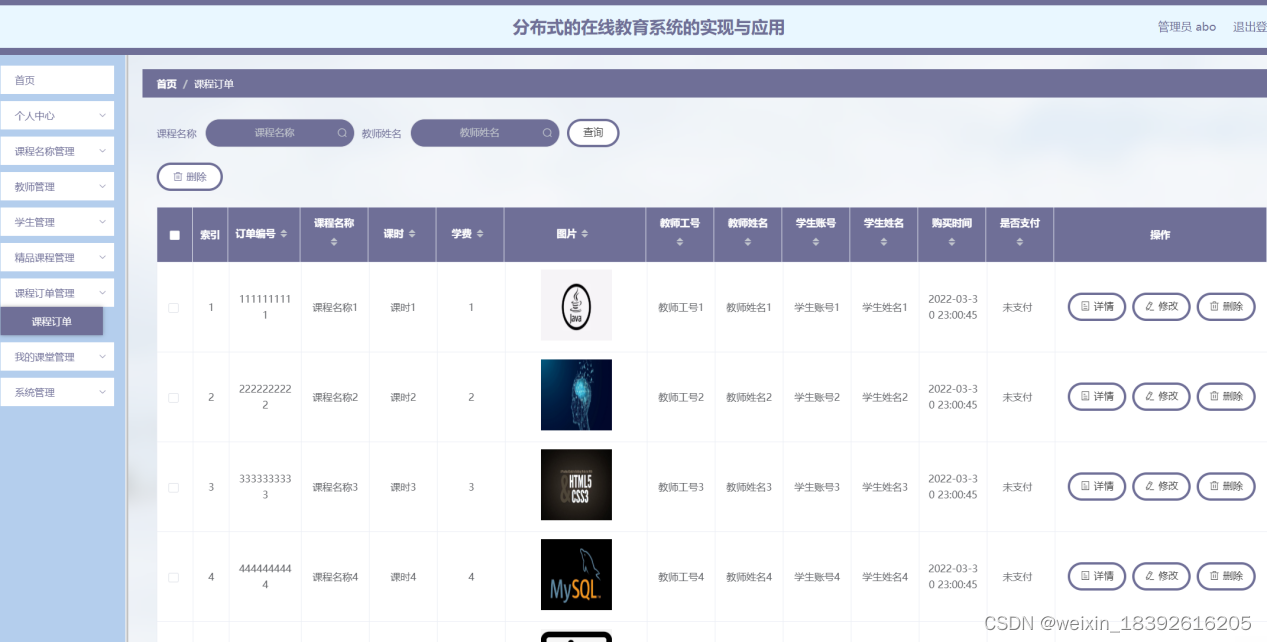This screenshot has height=642, width=1267.
Task: Sort by 教师姓名 column arrows
Action: [x=748, y=243]
